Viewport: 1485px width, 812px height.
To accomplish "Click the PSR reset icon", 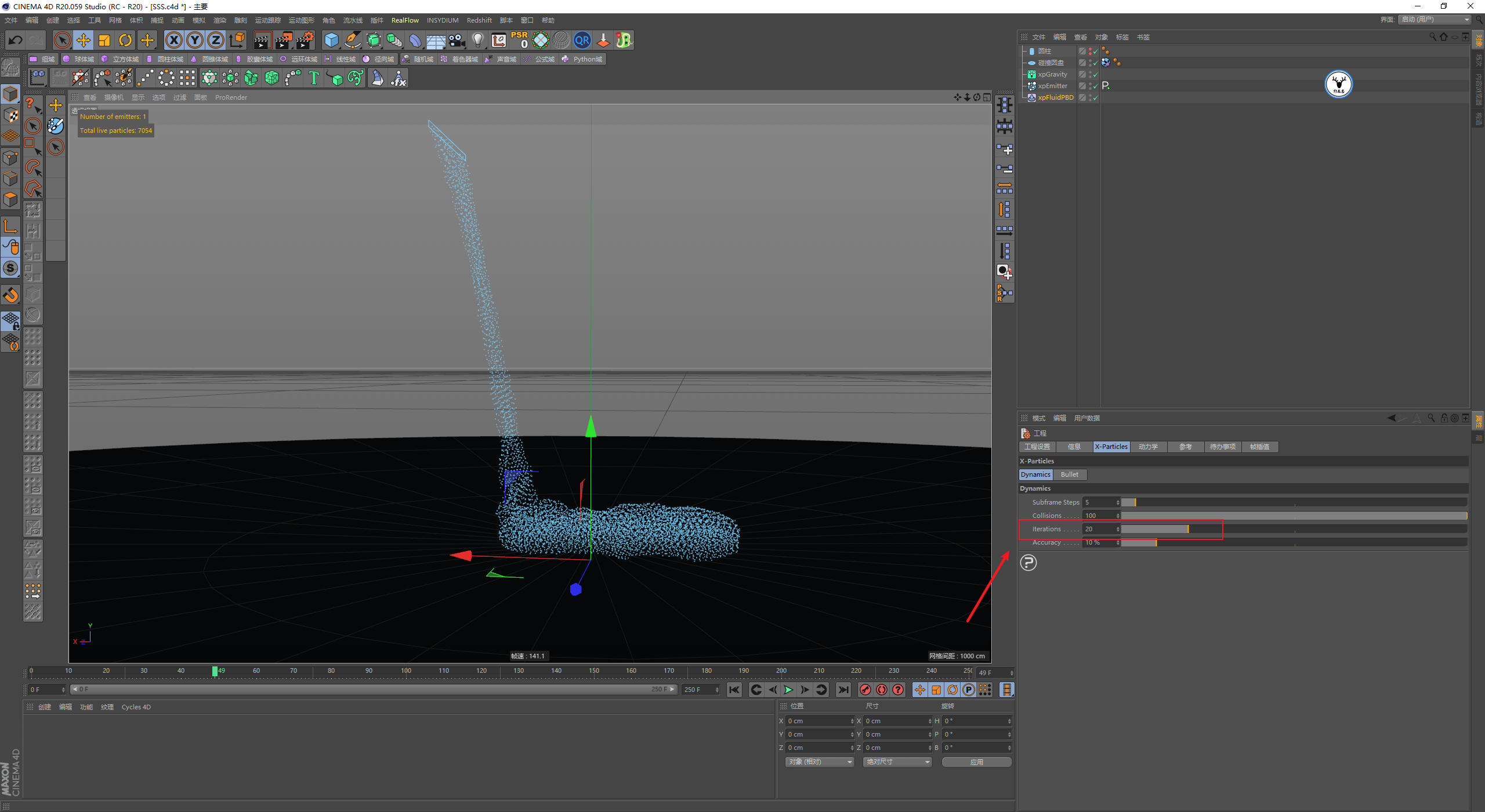I will pos(519,40).
